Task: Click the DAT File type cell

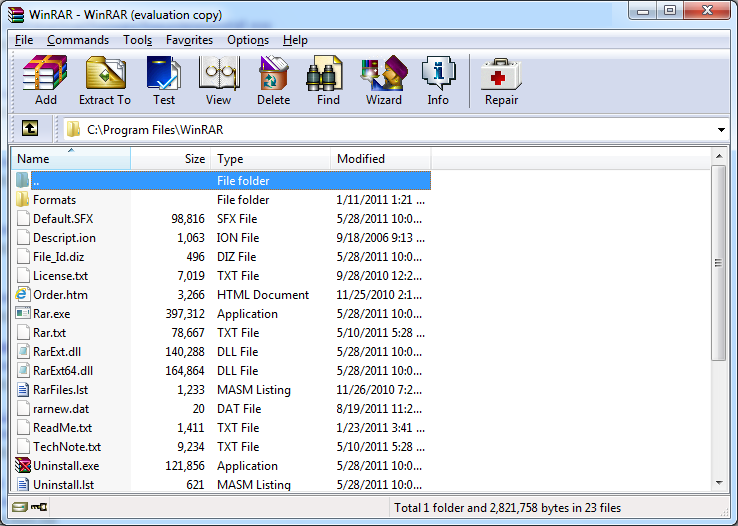Action: (239, 409)
